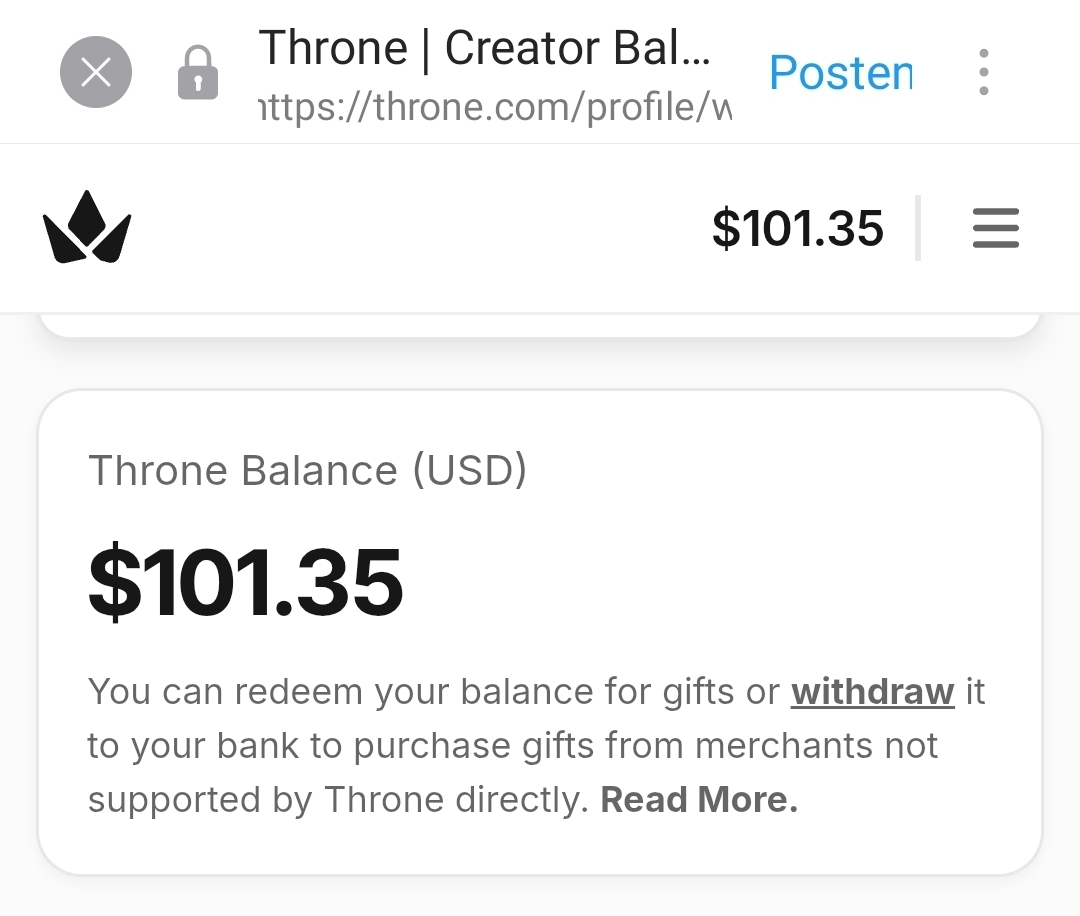
Task: Tap the padlock site security icon
Action: point(198,73)
